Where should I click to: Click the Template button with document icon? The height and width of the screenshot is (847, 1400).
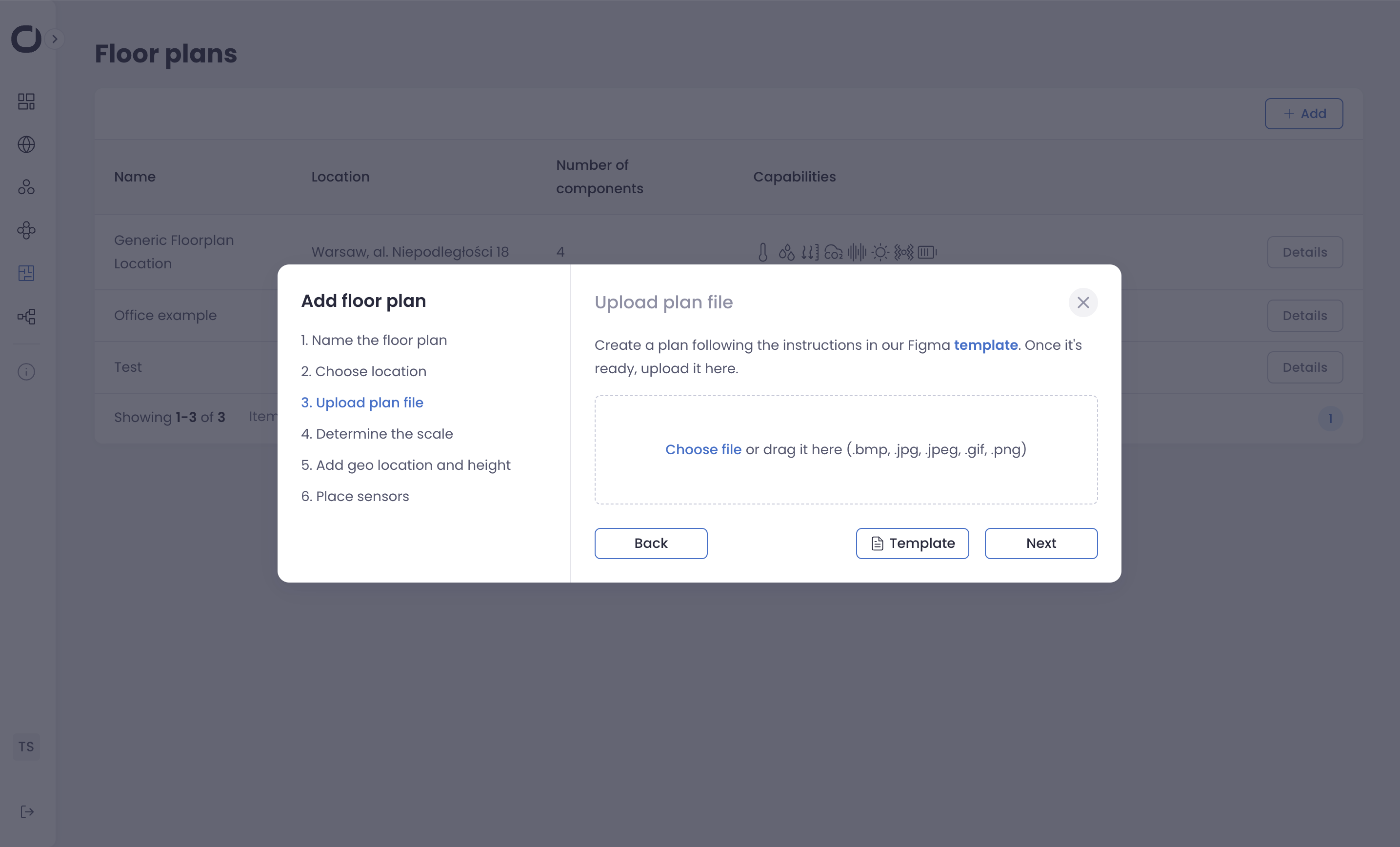coord(912,544)
